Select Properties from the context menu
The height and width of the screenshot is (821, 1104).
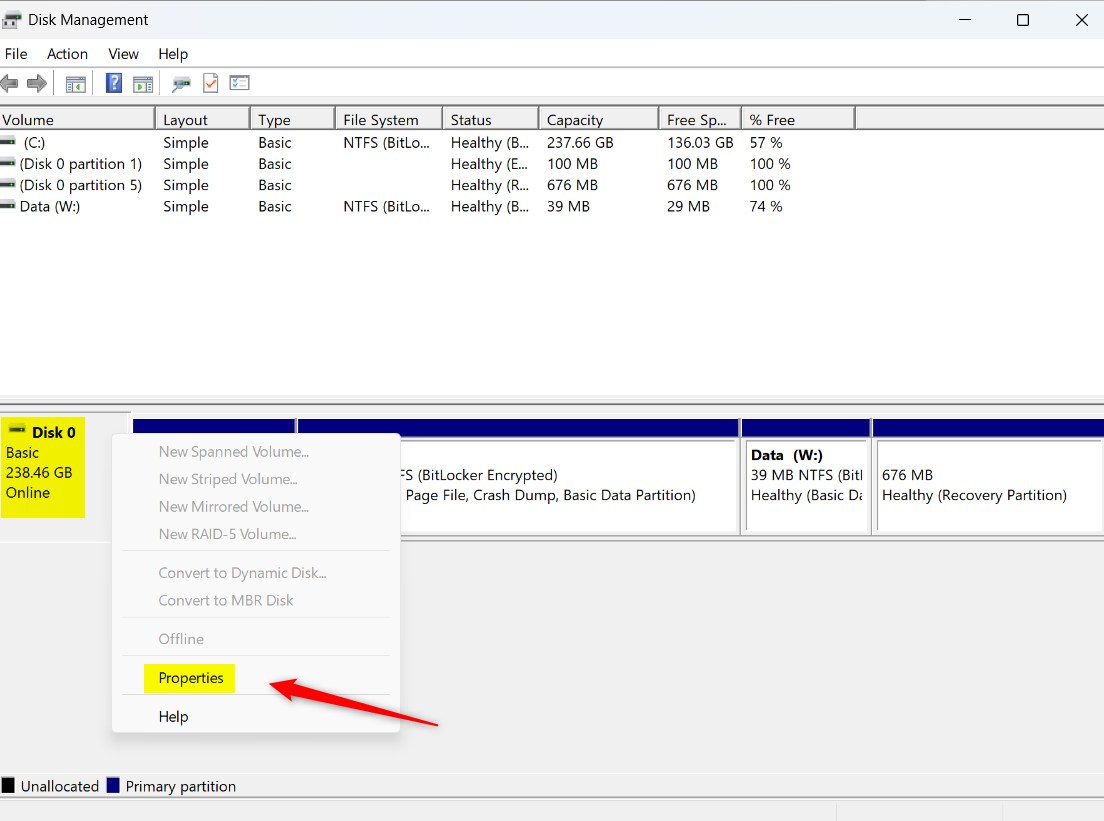tap(190, 678)
